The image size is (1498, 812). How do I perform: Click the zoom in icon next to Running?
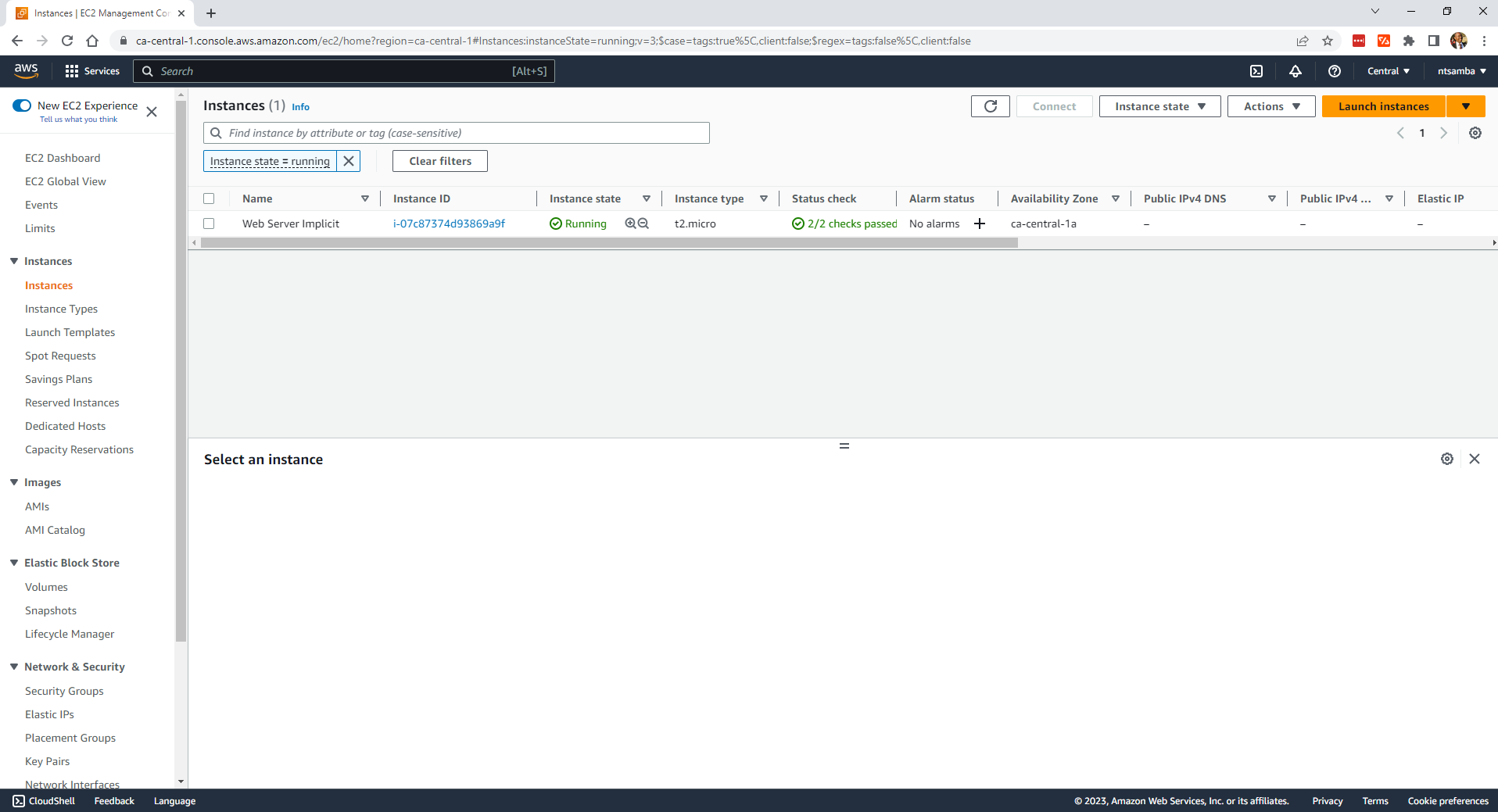(630, 224)
